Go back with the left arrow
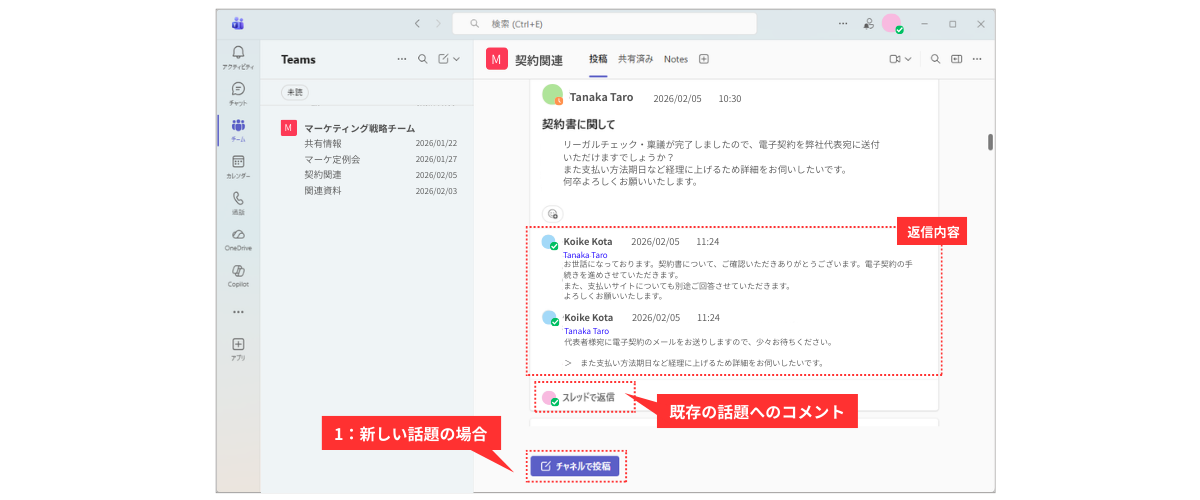The height and width of the screenshot is (500, 1200). pyautogui.click(x=417, y=23)
